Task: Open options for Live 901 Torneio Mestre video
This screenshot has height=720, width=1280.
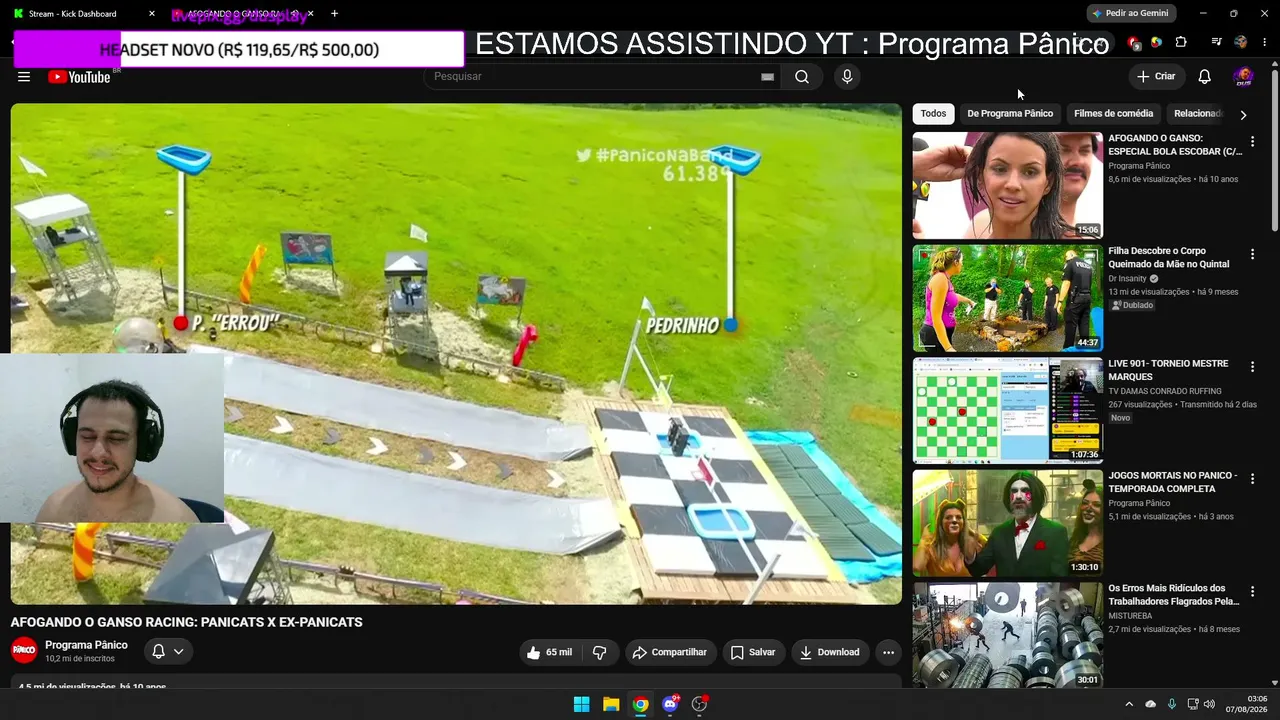Action: [x=1252, y=367]
